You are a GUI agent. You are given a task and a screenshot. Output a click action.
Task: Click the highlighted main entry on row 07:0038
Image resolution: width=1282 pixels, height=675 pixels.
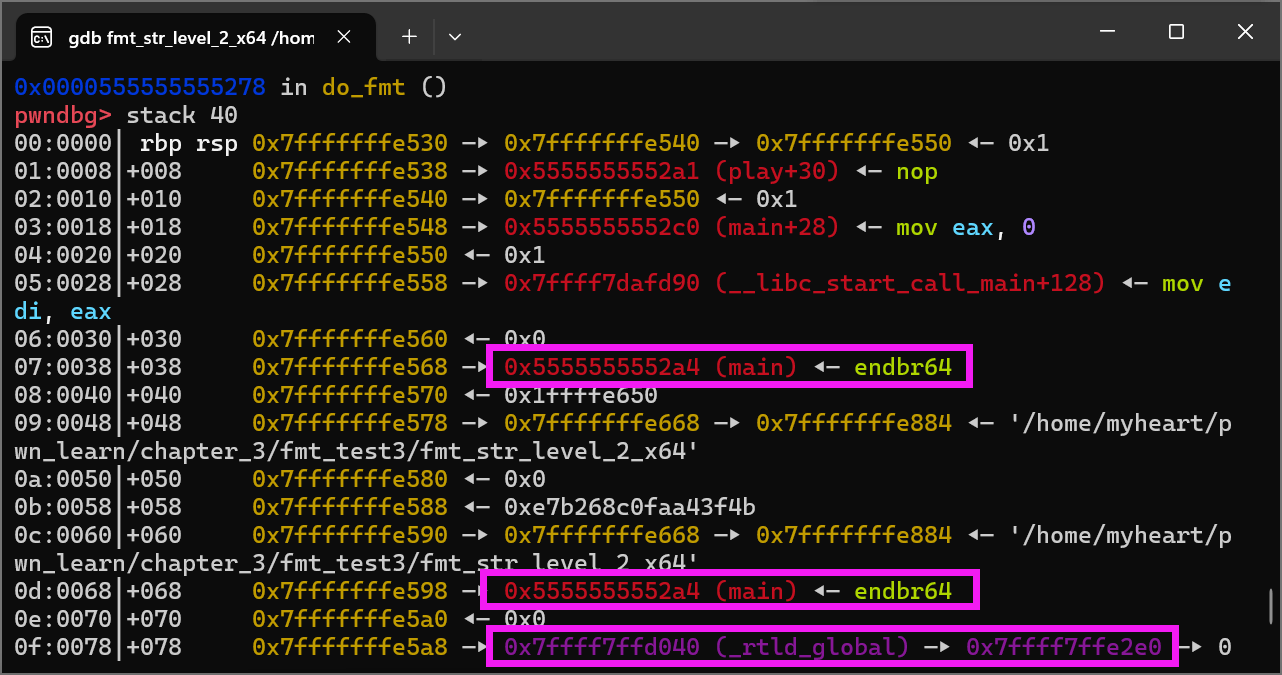(729, 367)
